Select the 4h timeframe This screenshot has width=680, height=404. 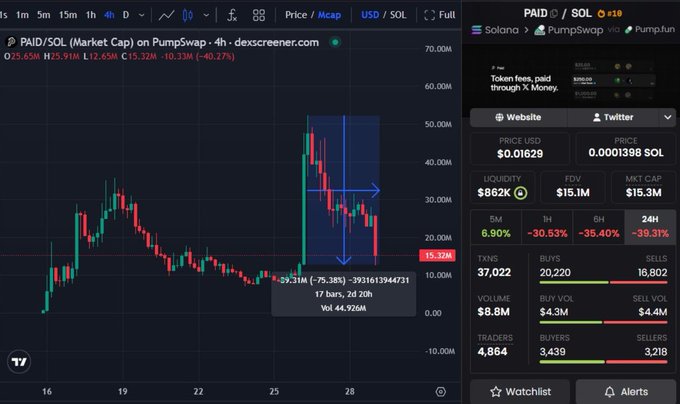pos(109,15)
